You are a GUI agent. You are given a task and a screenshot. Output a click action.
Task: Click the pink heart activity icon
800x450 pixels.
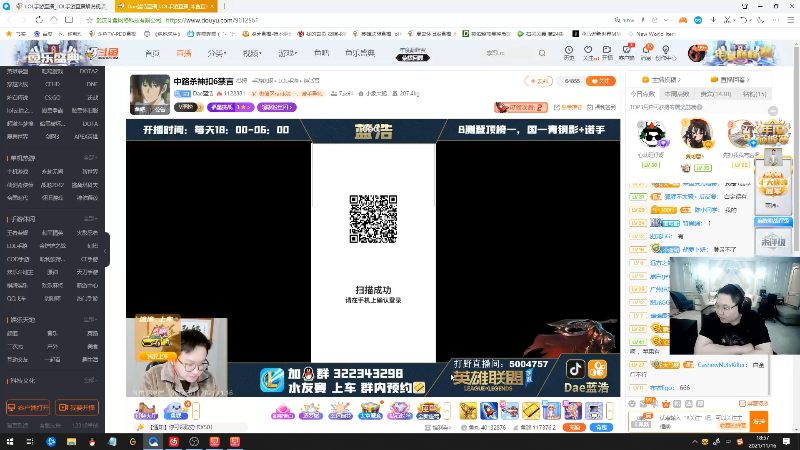[x=282, y=411]
